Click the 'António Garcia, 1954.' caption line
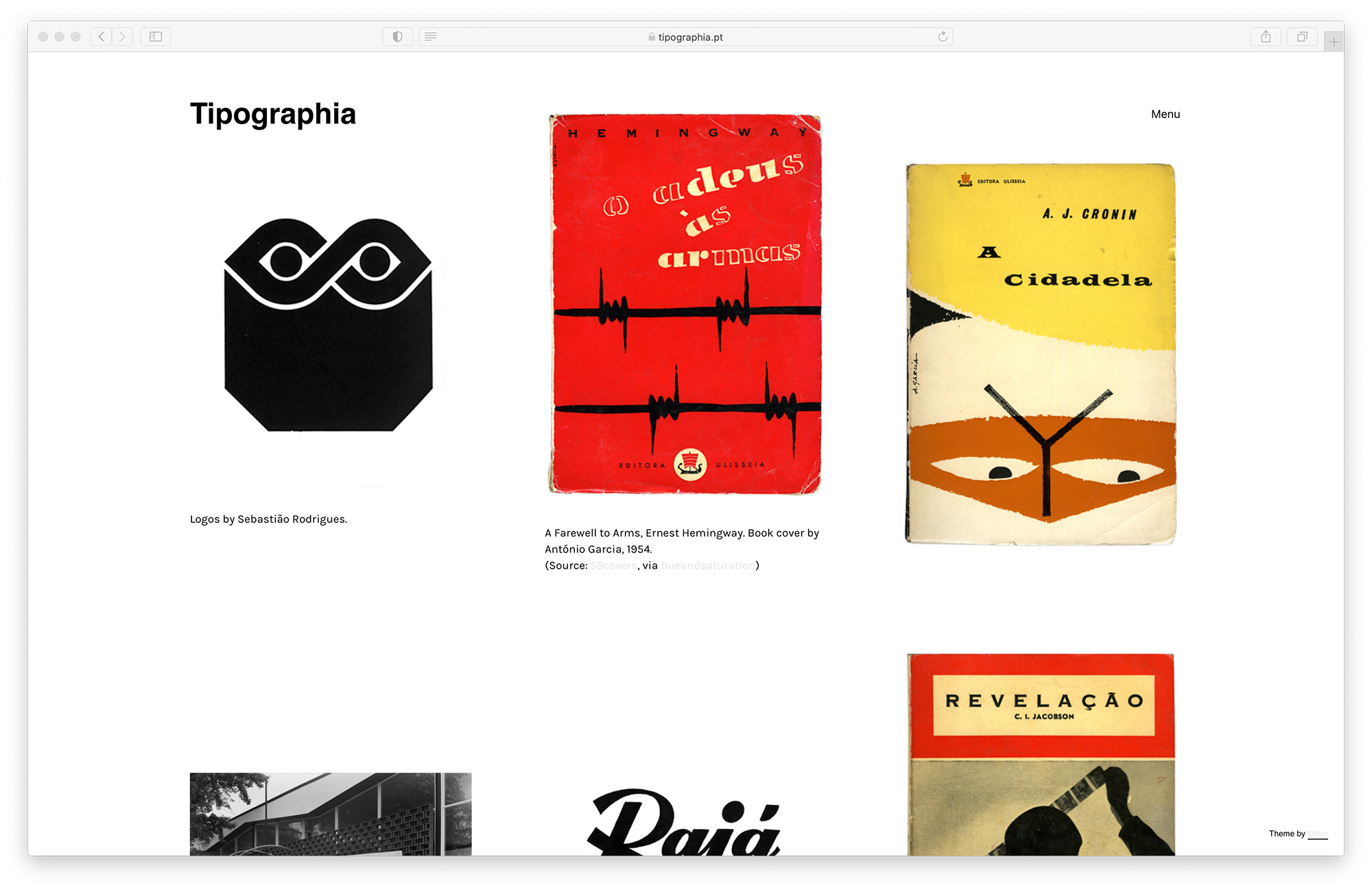Screen dimensions: 1372x890 pos(598,550)
